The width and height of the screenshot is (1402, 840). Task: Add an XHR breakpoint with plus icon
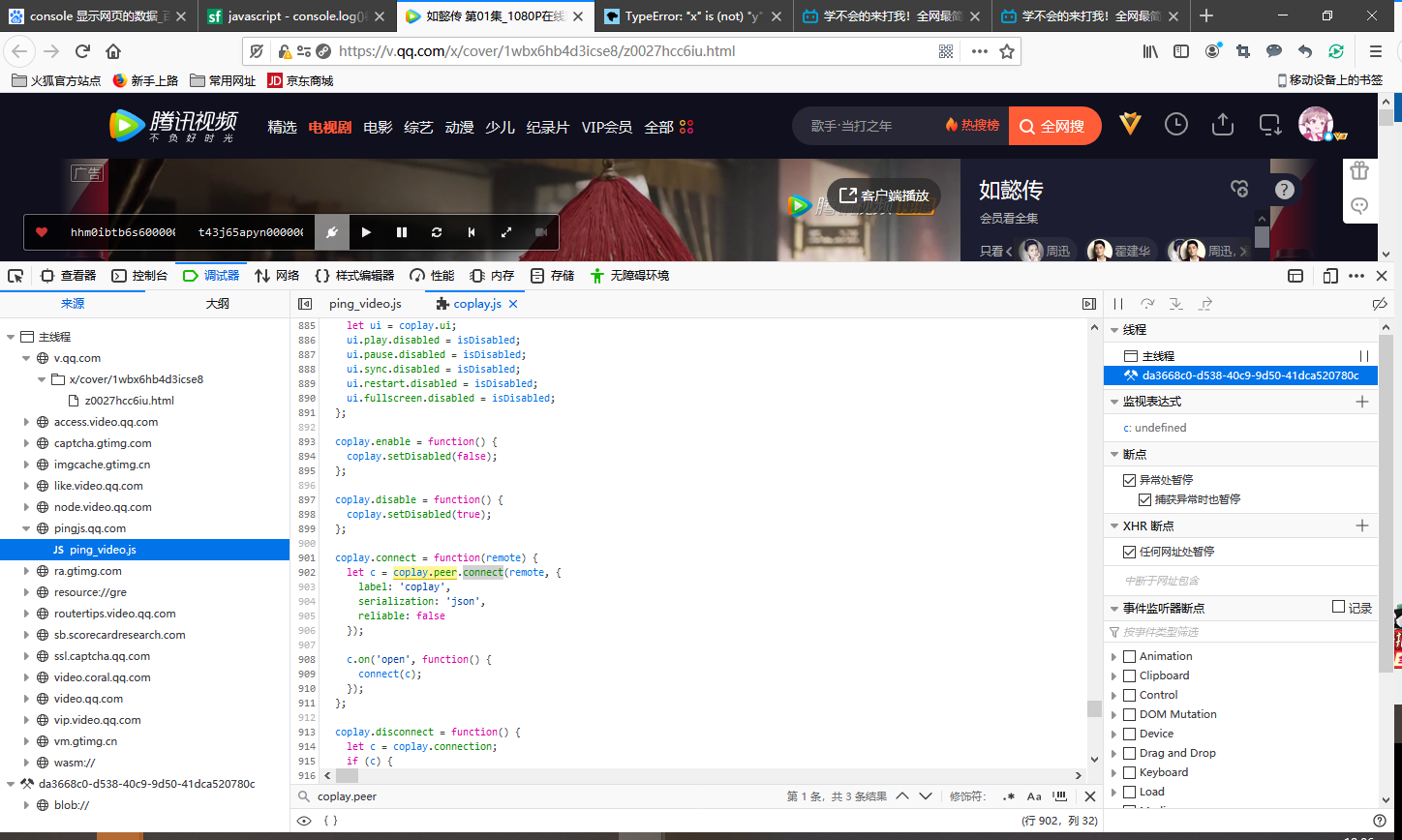click(x=1362, y=525)
